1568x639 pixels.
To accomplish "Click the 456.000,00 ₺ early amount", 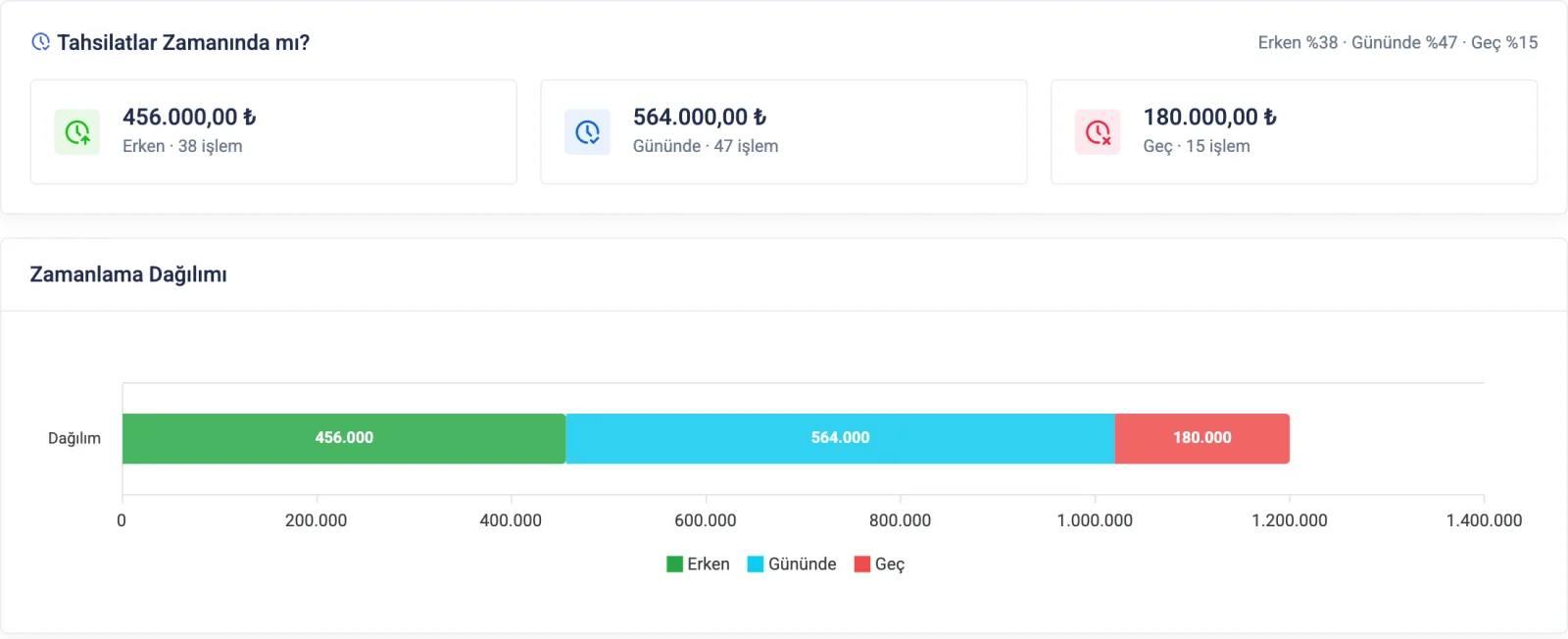I will point(189,117).
